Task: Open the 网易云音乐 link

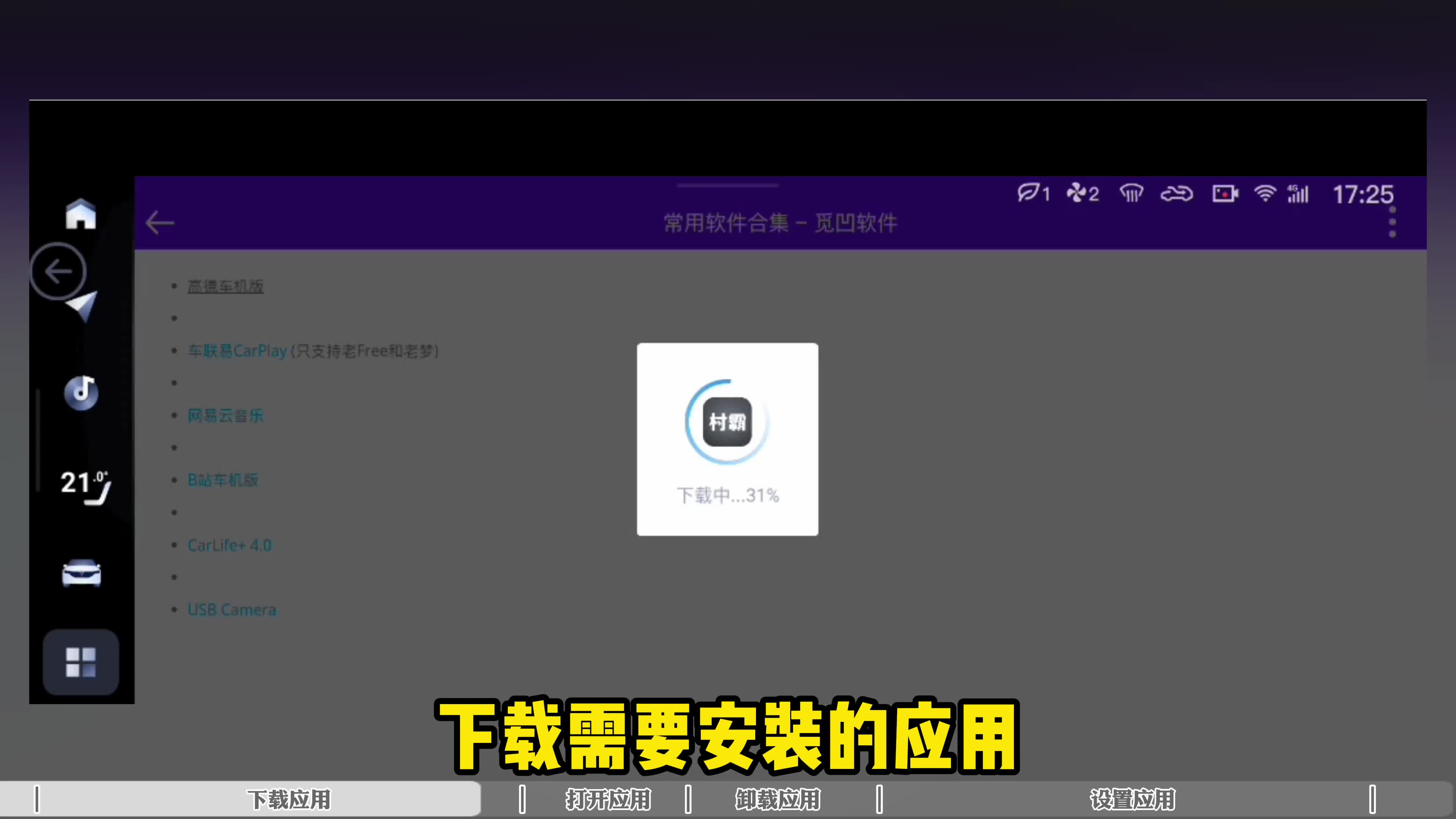Action: [226, 416]
